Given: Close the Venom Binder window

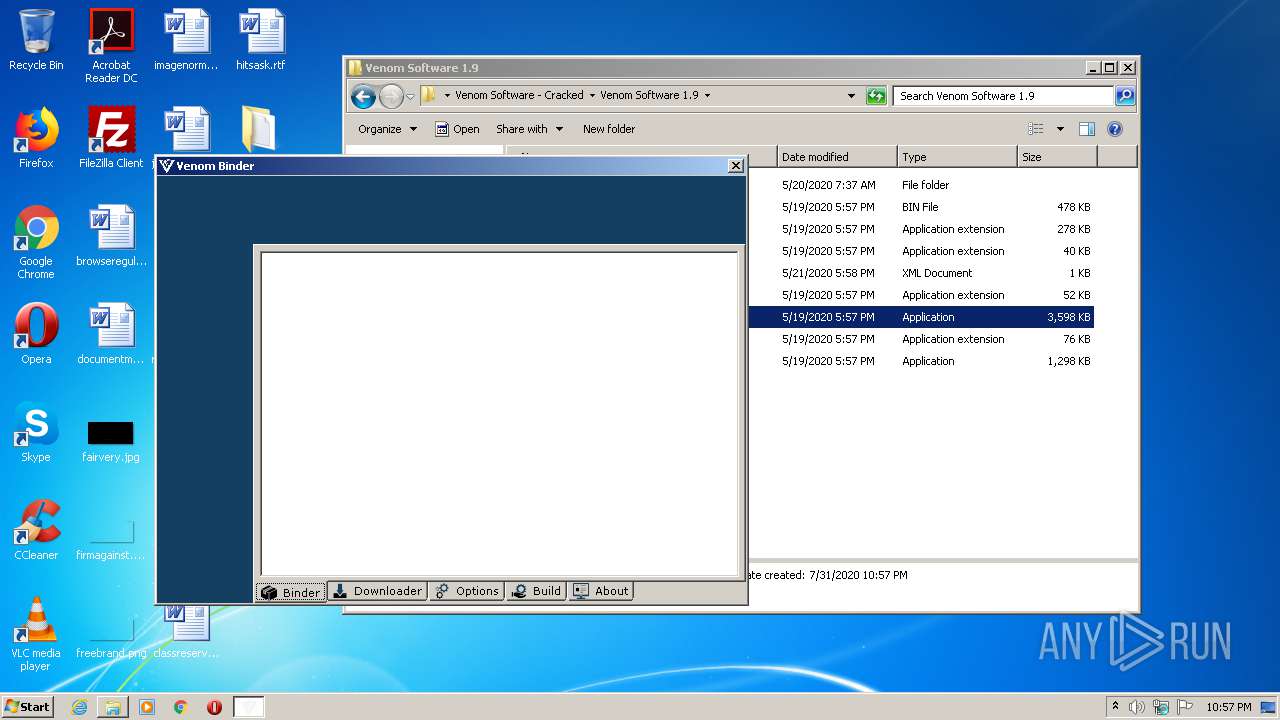Looking at the screenshot, I should tap(736, 166).
